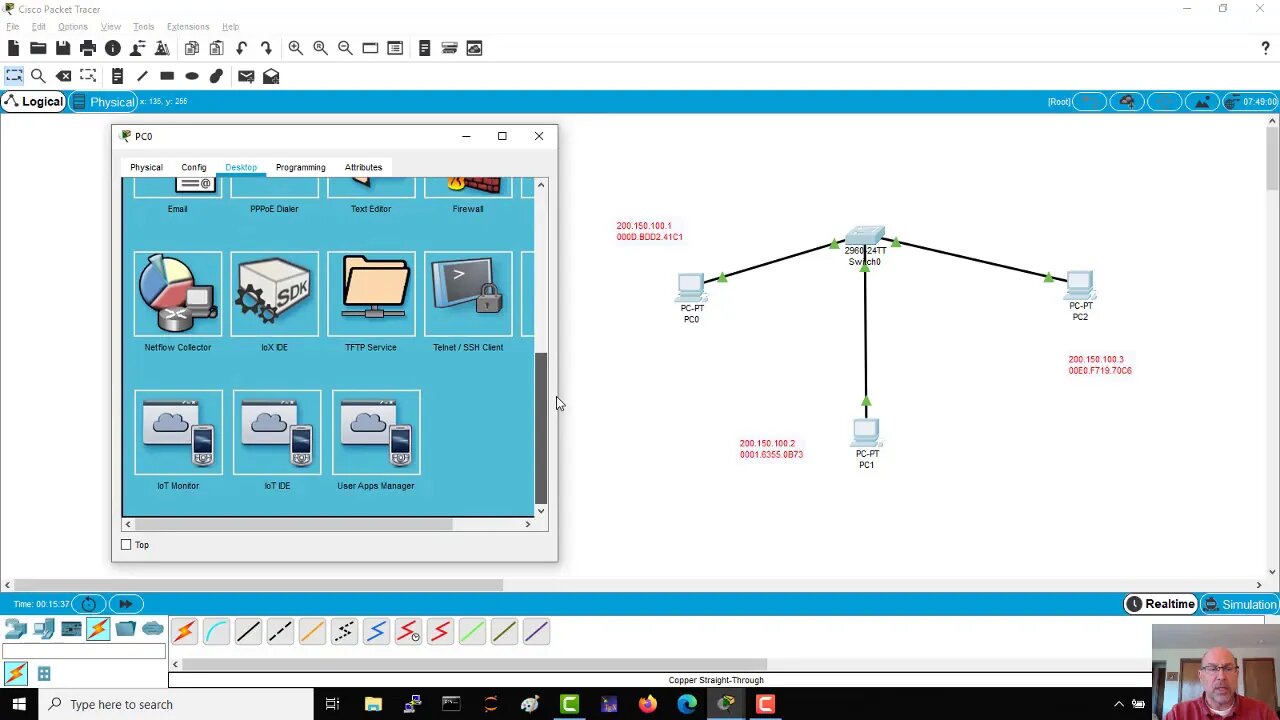Open the Network Information icon
This screenshot has width=1280, height=720.
click(x=113, y=48)
